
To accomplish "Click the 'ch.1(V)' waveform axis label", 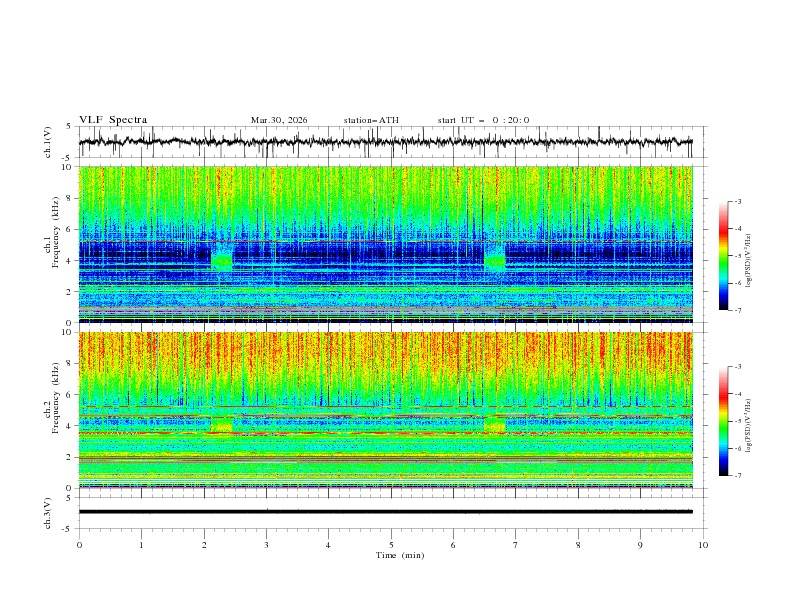I will [48, 142].
